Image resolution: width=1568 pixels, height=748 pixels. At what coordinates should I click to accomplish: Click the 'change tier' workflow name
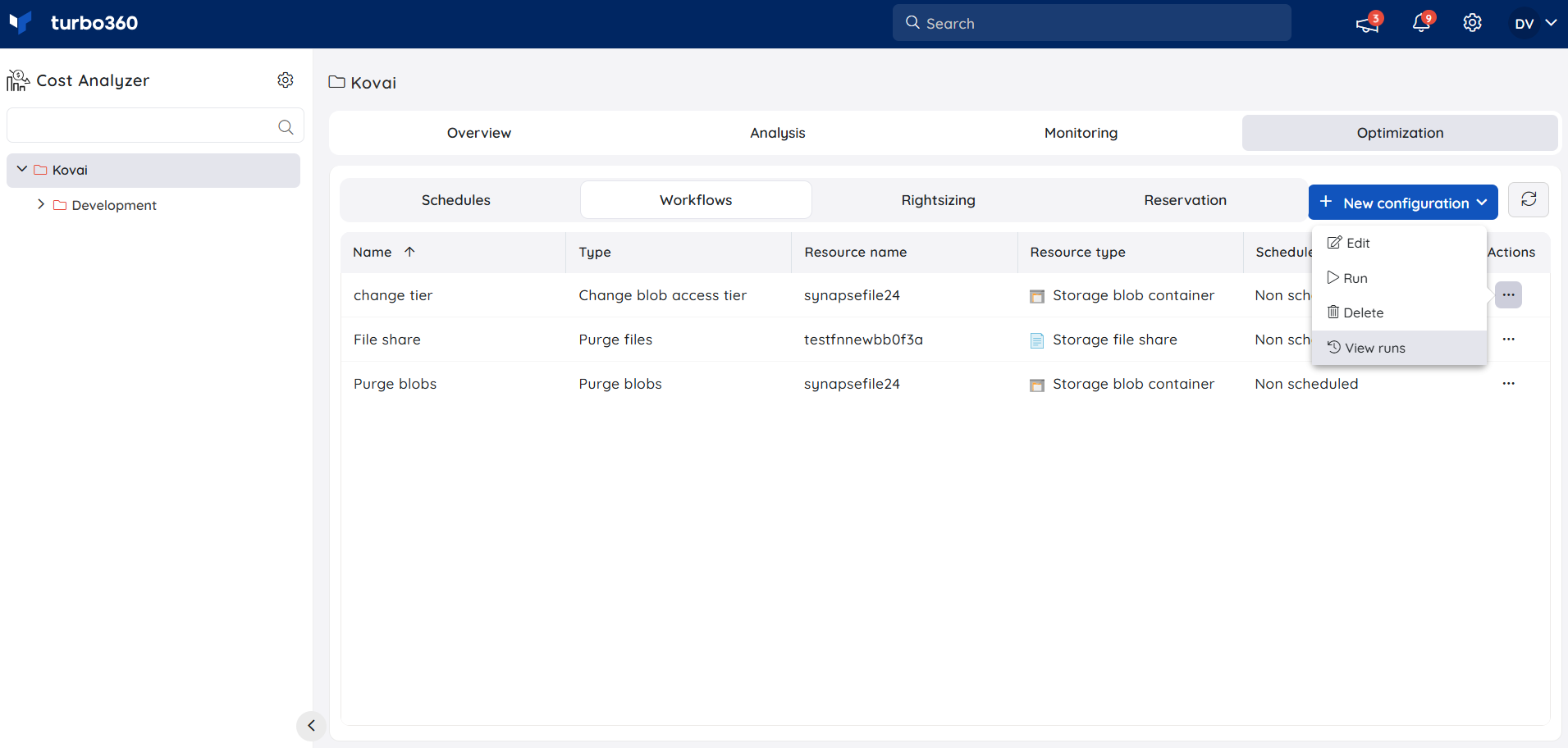click(393, 295)
